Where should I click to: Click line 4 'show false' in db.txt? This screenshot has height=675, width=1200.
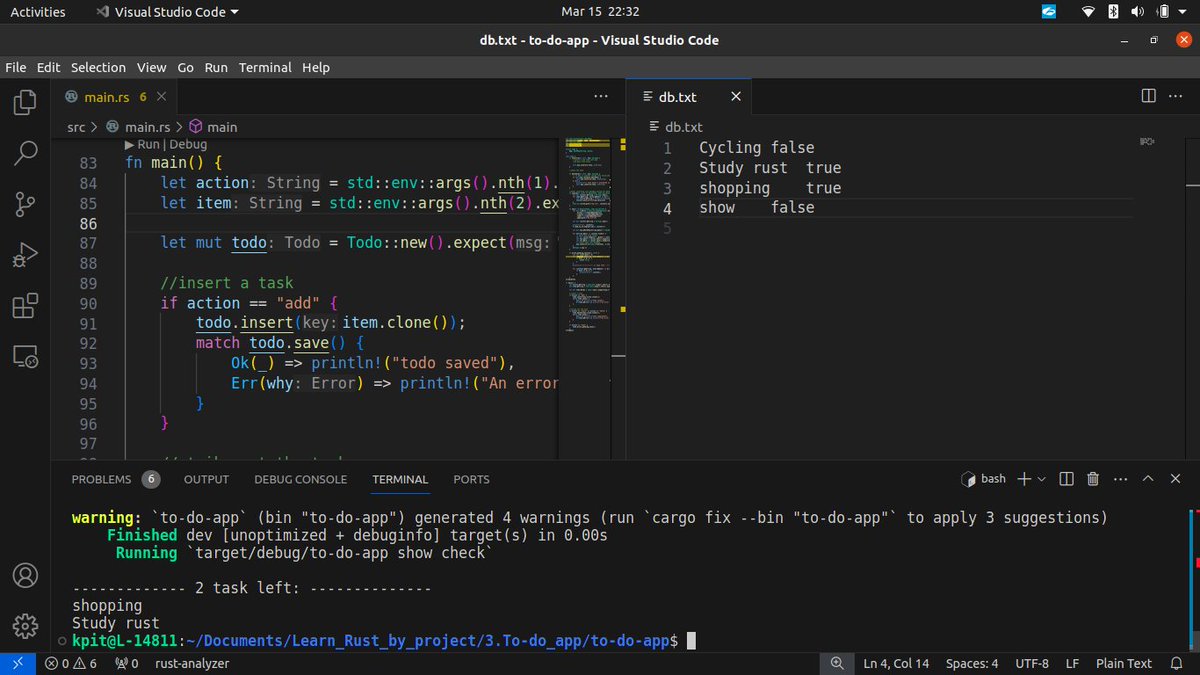pyautogui.click(x=757, y=208)
